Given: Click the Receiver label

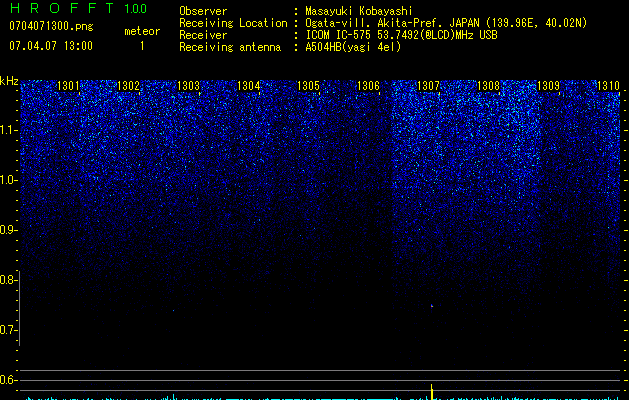Looking at the screenshot, I should pos(203,35).
